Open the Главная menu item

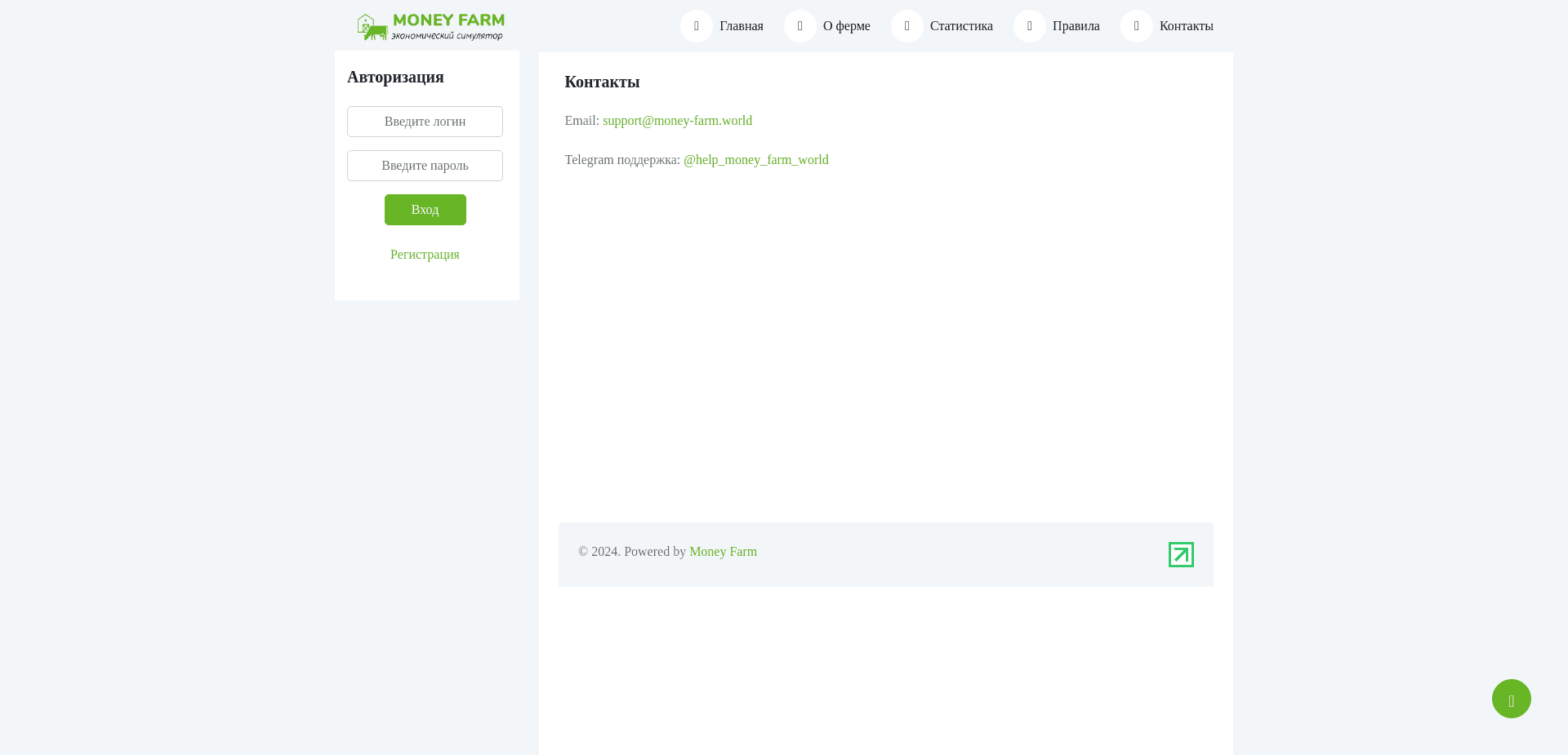[x=741, y=26]
